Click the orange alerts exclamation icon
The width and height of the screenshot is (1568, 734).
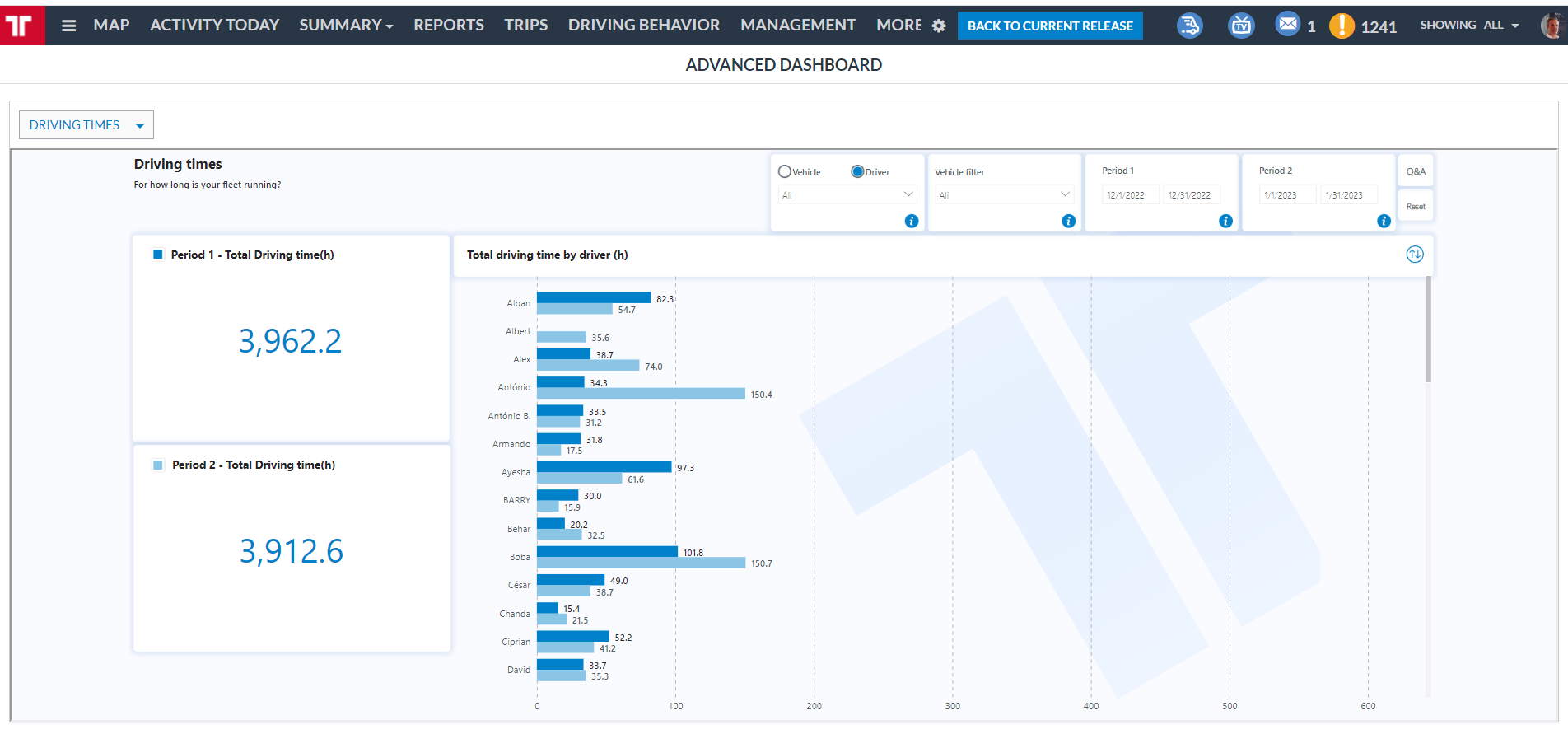1342,26
